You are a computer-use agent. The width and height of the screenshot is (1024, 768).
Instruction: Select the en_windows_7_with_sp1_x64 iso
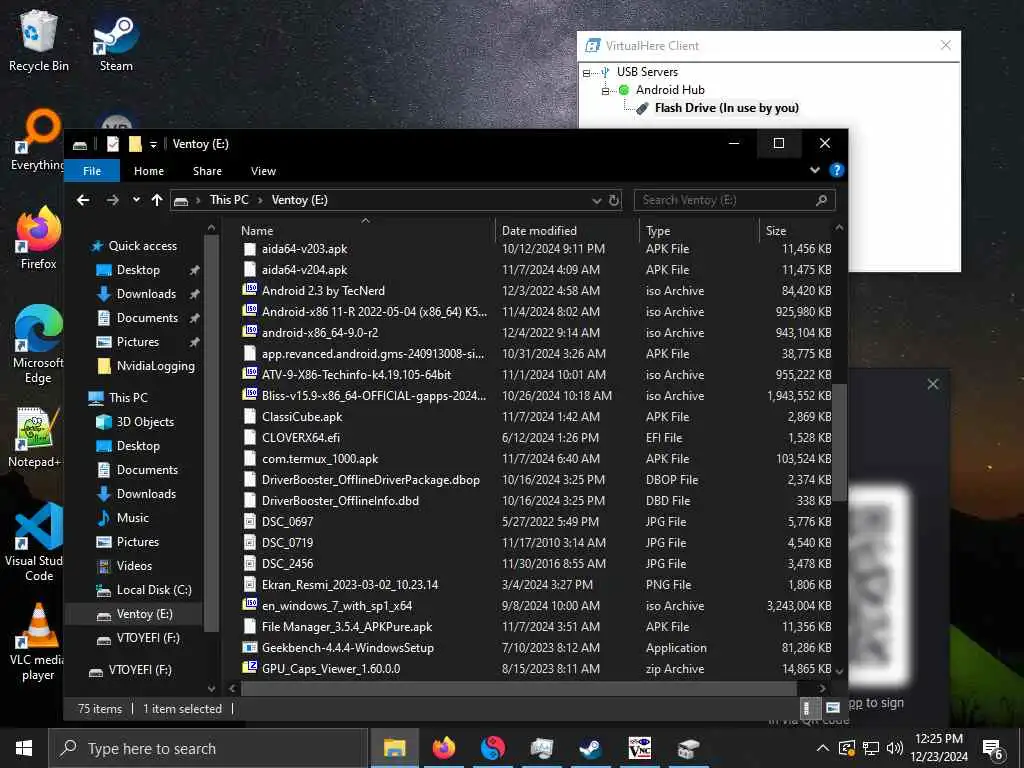[x=336, y=605]
